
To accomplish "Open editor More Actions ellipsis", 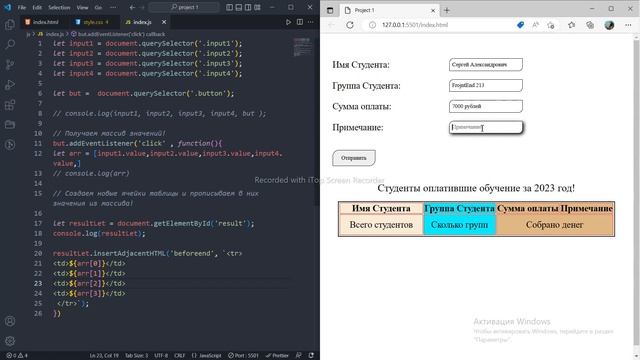I will (x=311, y=22).
